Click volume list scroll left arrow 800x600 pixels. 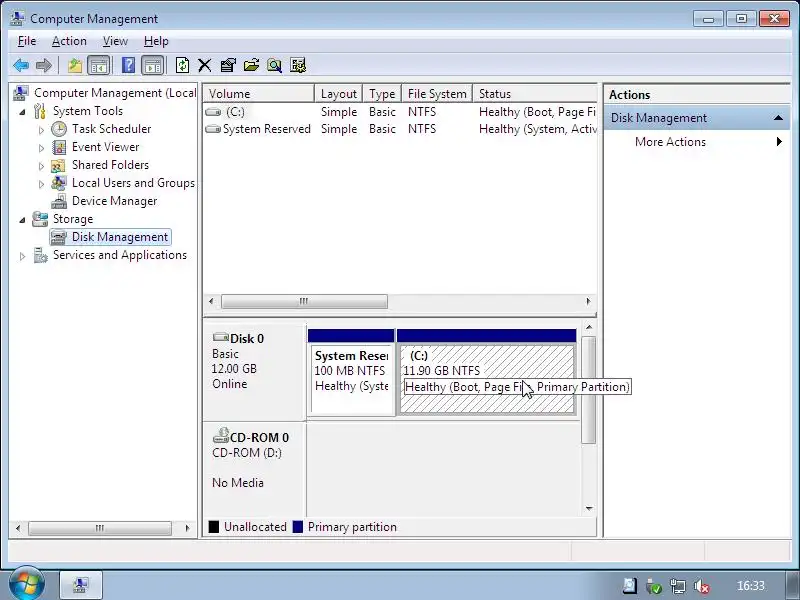pyautogui.click(x=211, y=302)
